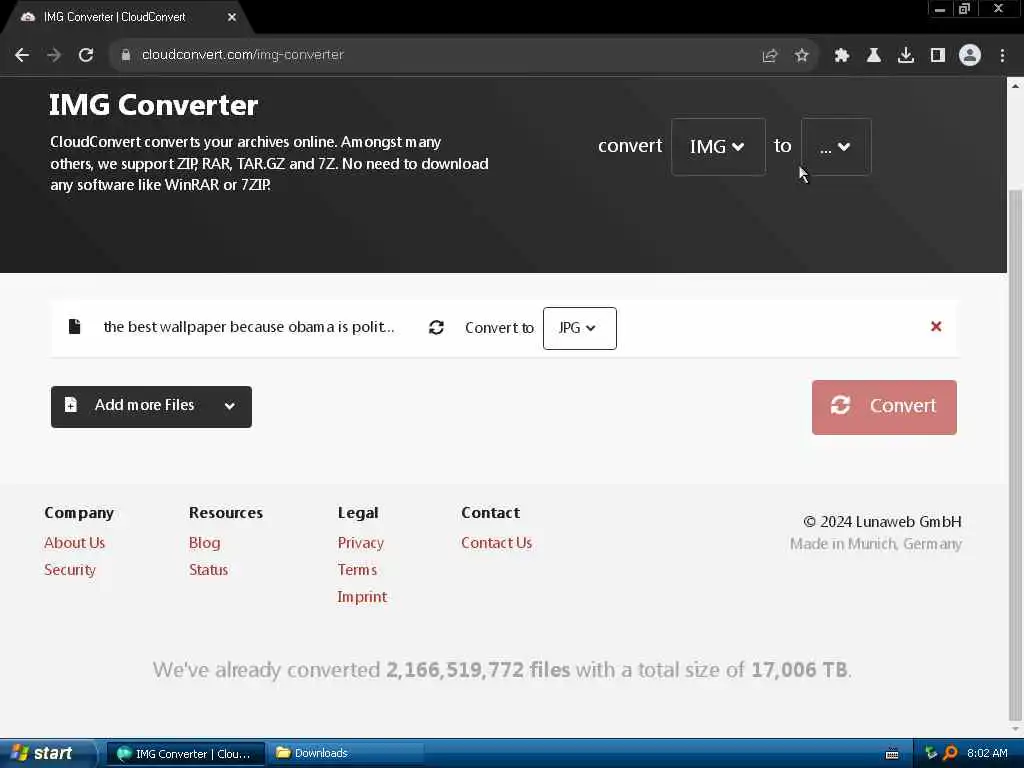Open the Status link
Screen dimensions: 1024x768
tap(208, 569)
